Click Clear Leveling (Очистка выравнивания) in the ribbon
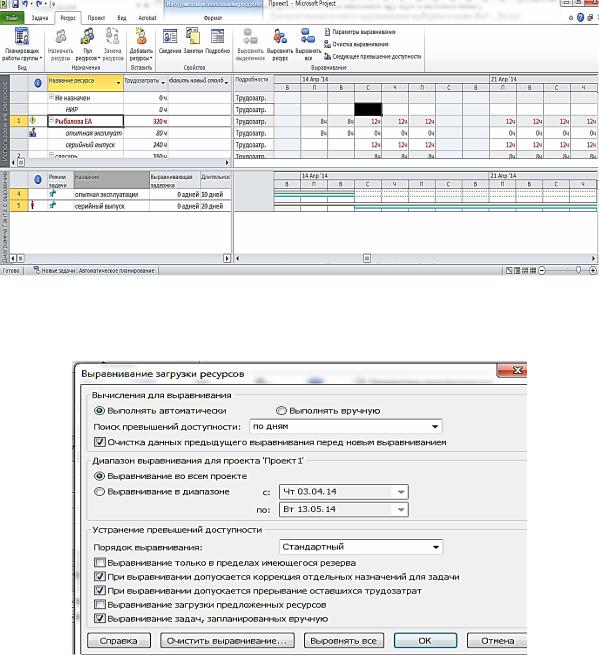The image size is (599, 655). (356, 44)
